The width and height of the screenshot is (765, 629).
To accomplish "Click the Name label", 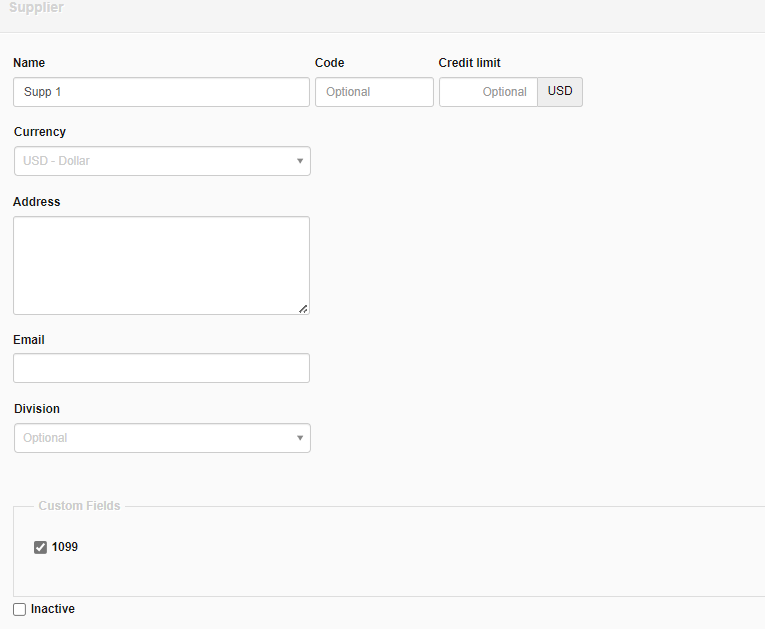I will point(29,63).
